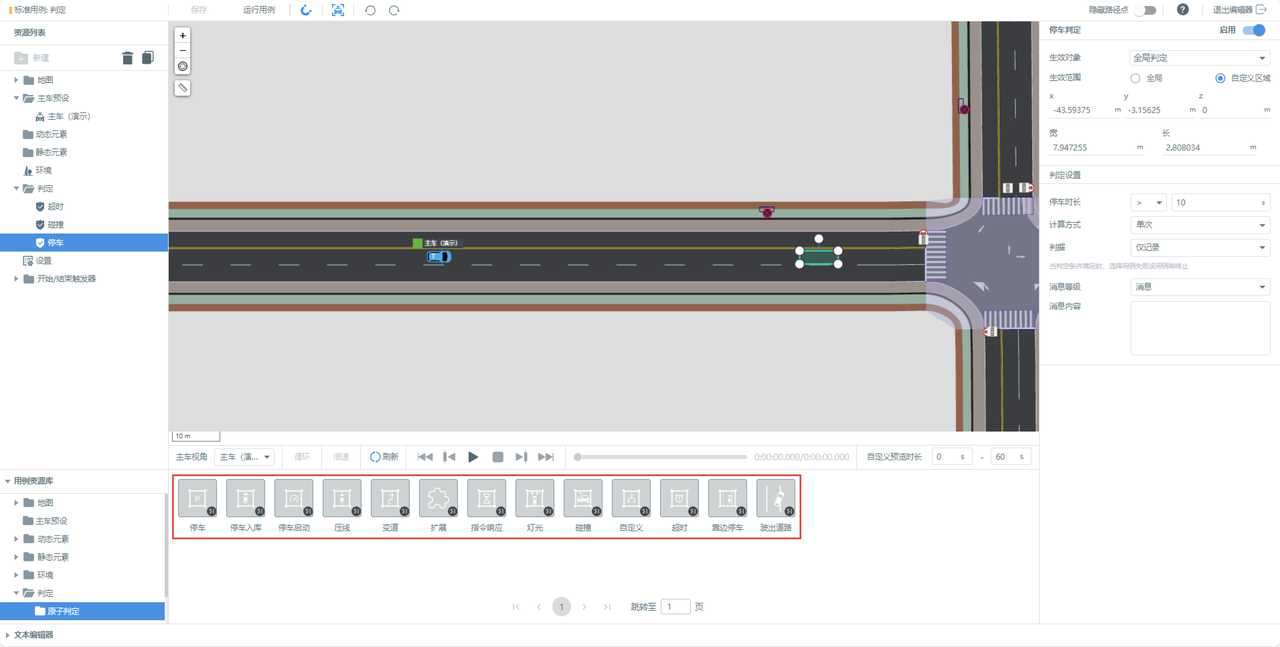Click 退出编辑器 to exit the editor
The image size is (1280, 647).
click(x=1239, y=10)
